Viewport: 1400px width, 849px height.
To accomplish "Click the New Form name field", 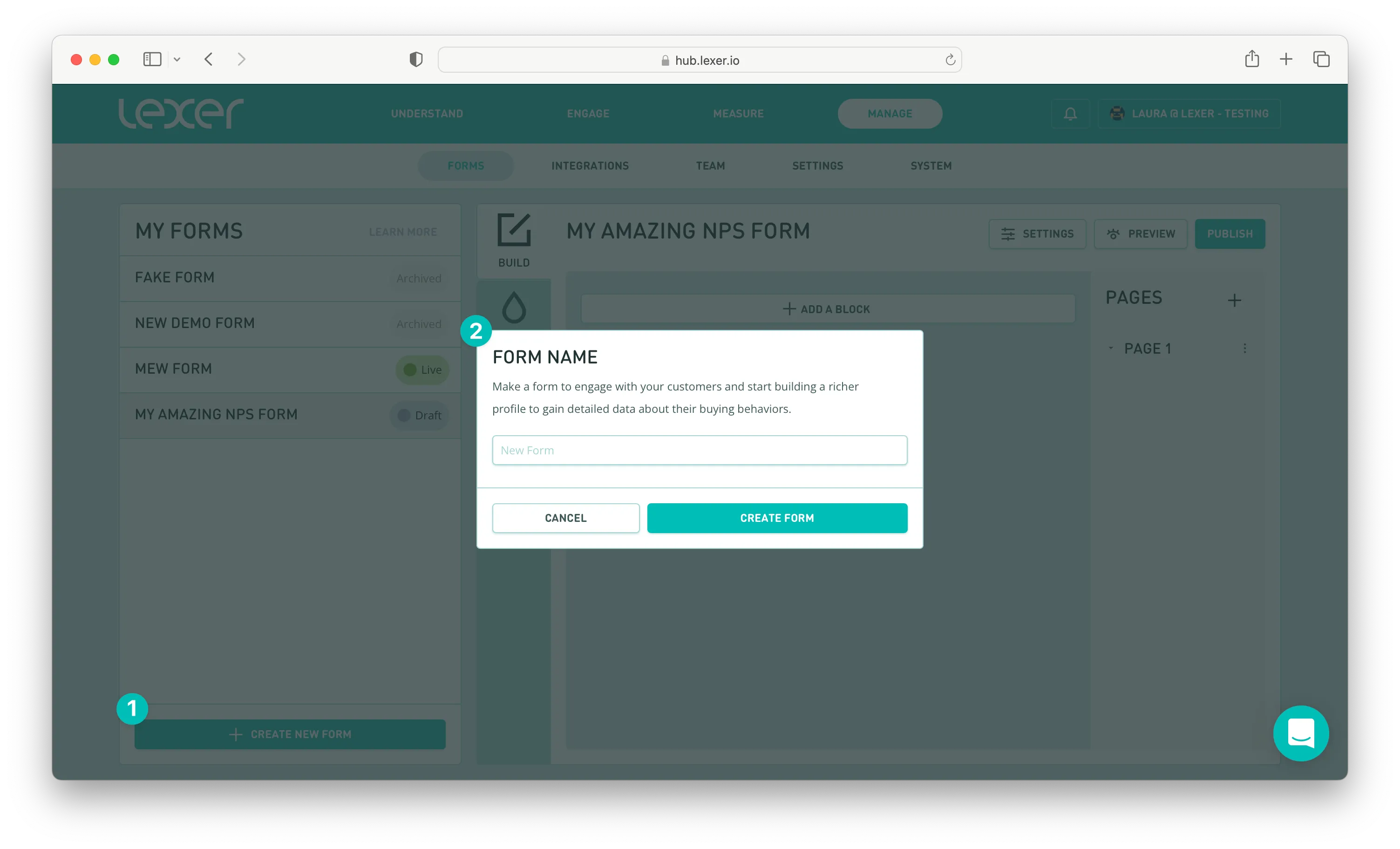I will tap(700, 451).
